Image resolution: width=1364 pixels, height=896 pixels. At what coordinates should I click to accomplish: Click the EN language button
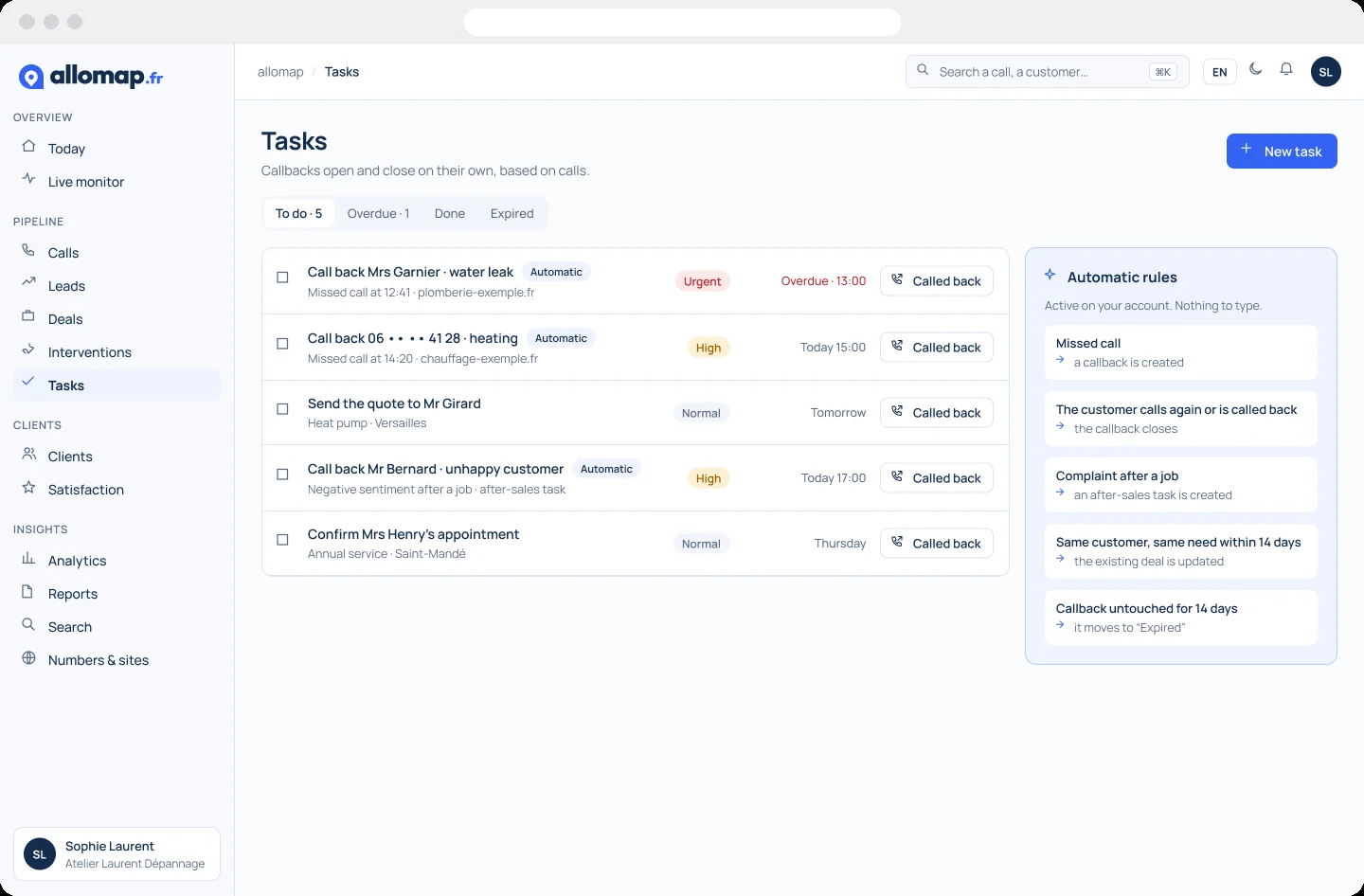pos(1220,72)
